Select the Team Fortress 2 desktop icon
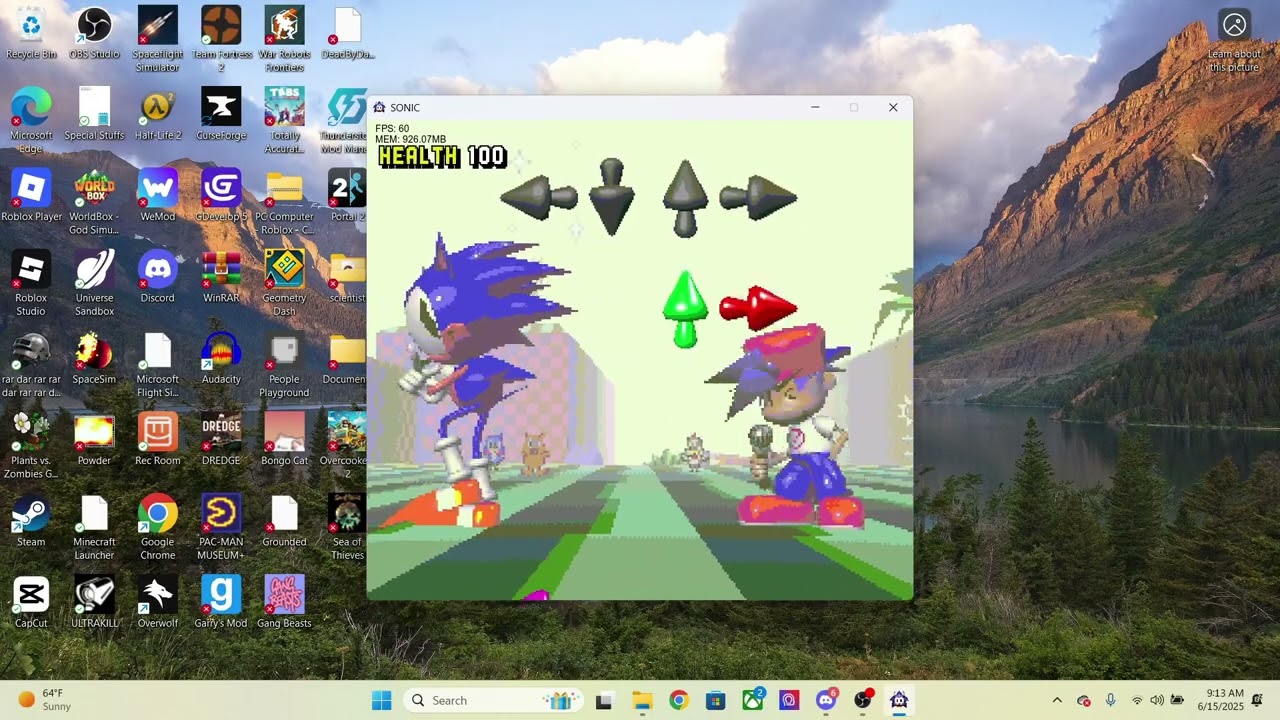This screenshot has height=720, width=1280. (x=221, y=38)
